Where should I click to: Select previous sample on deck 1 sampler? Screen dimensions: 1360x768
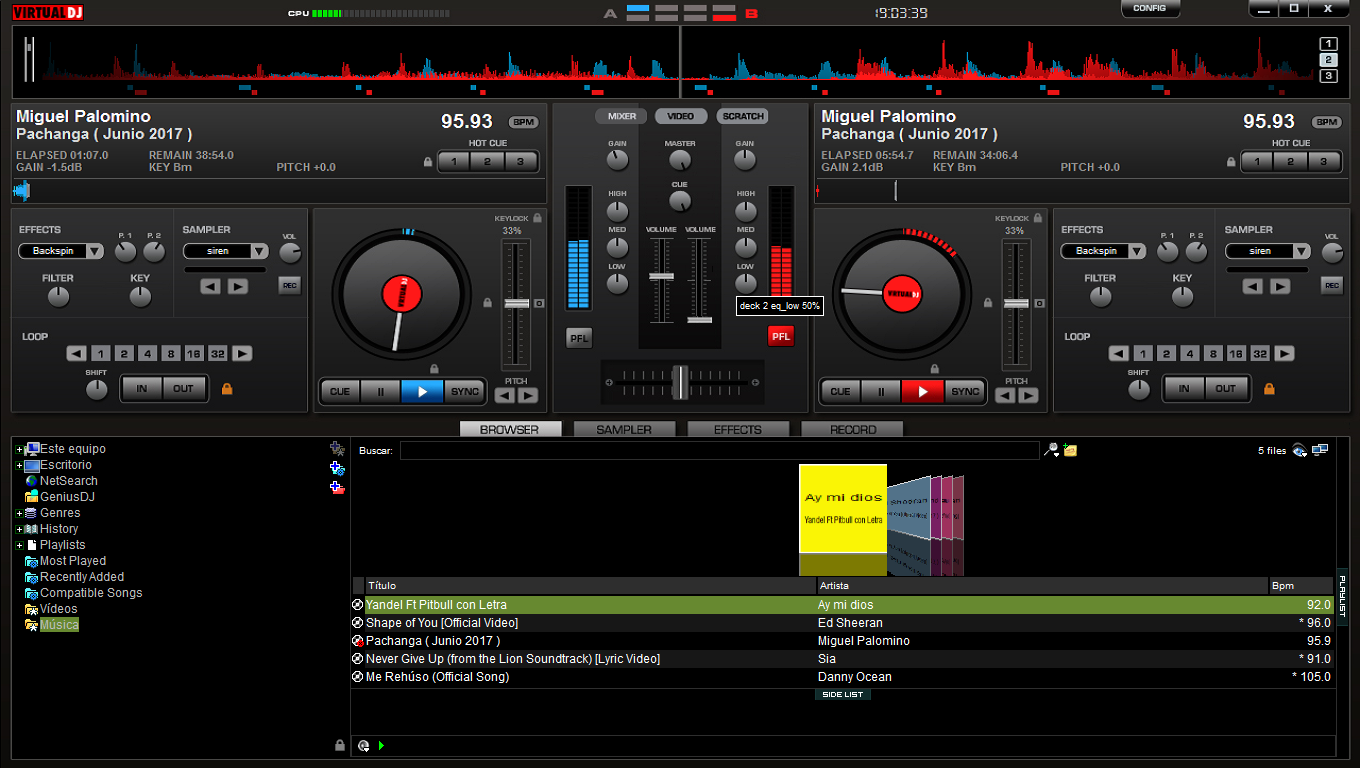(x=210, y=286)
